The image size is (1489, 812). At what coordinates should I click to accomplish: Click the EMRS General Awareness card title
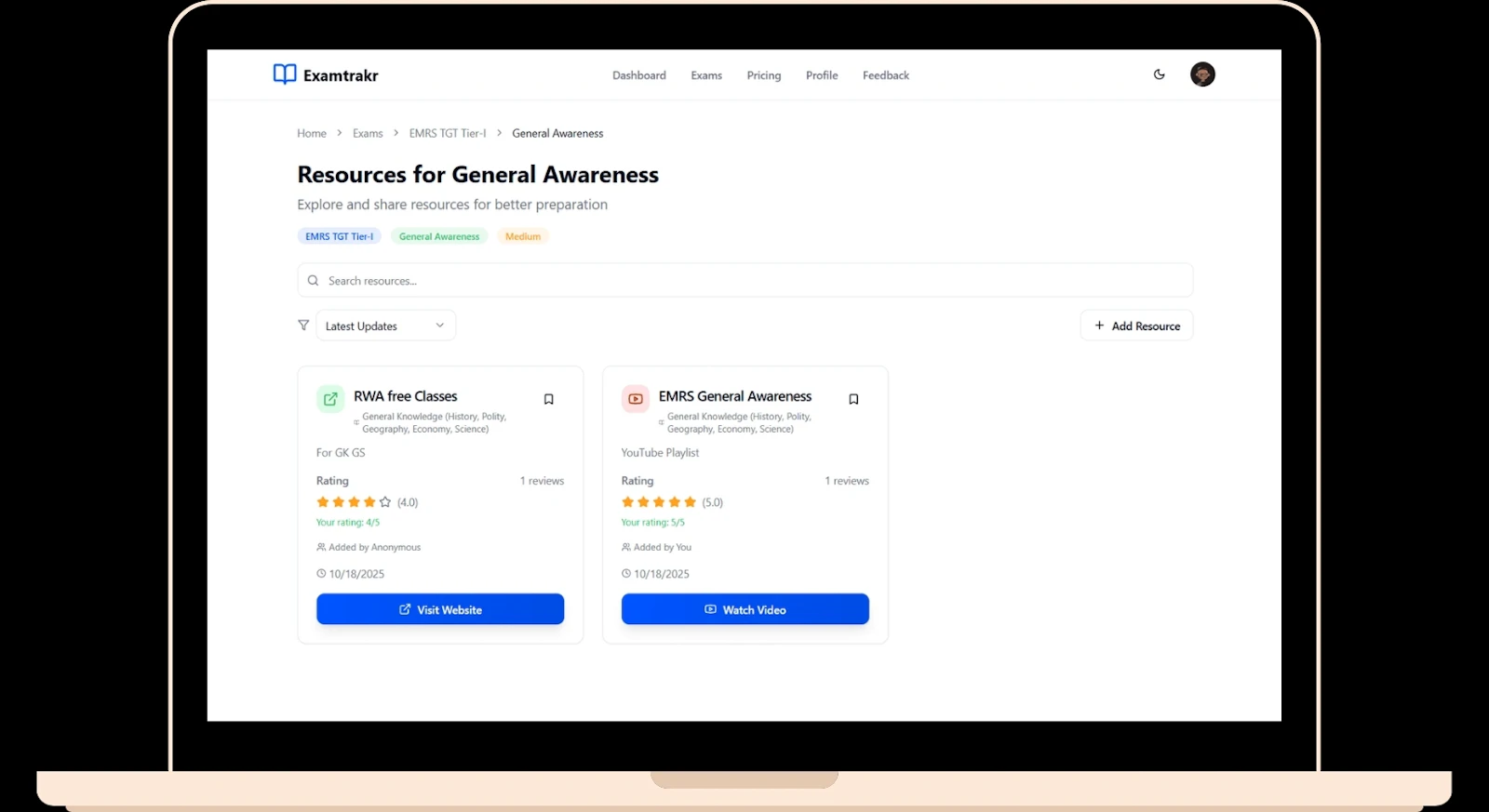click(735, 396)
